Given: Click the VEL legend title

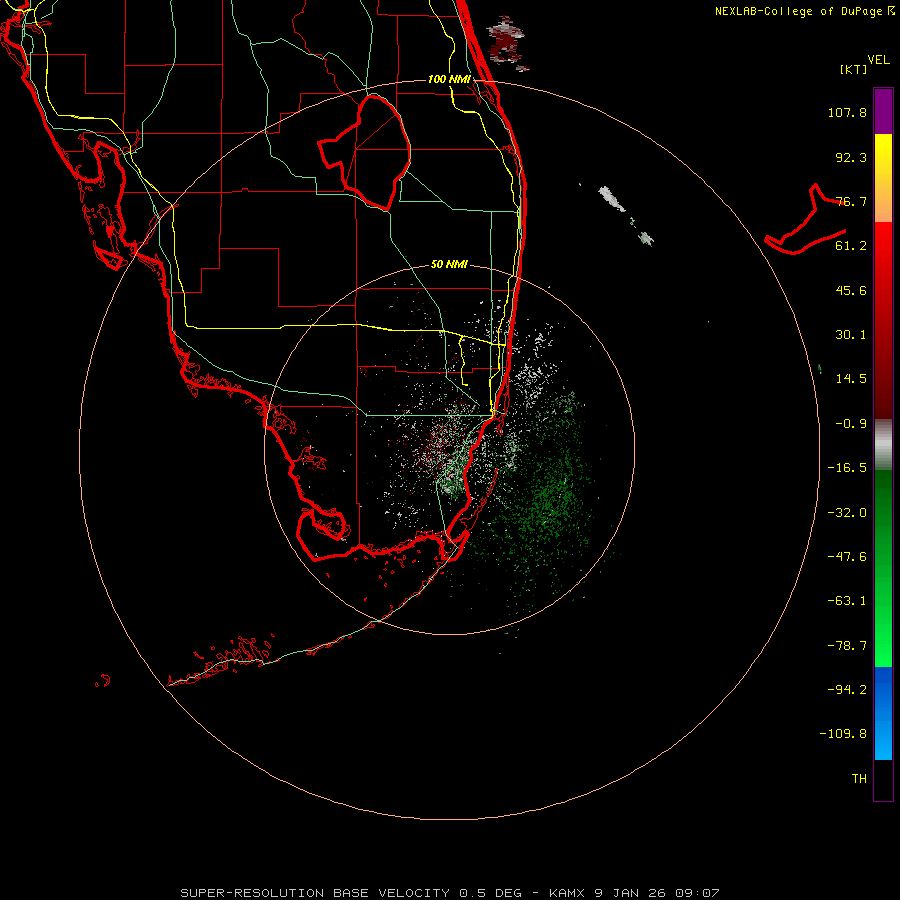Looking at the screenshot, I should pos(878,60).
